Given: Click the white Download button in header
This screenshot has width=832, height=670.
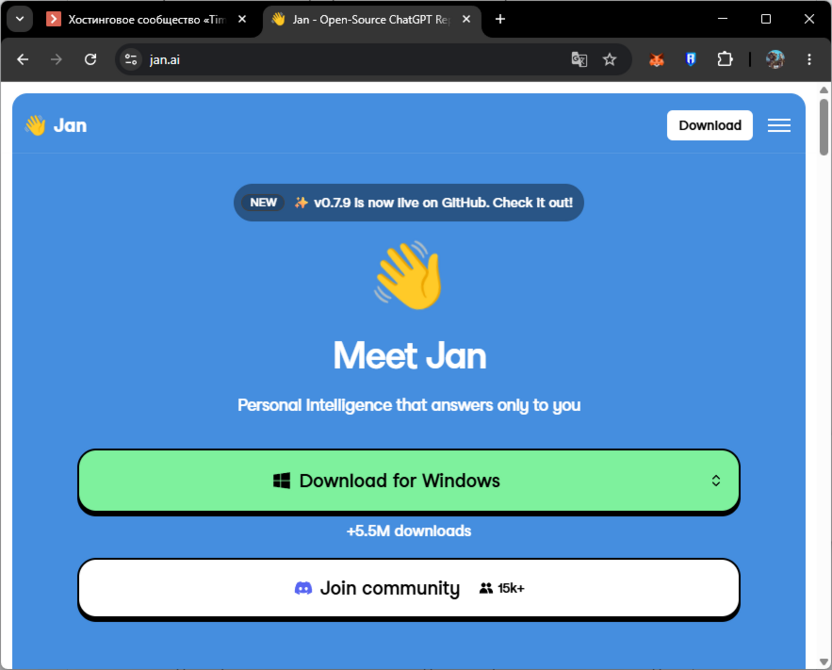Looking at the screenshot, I should 709,125.
